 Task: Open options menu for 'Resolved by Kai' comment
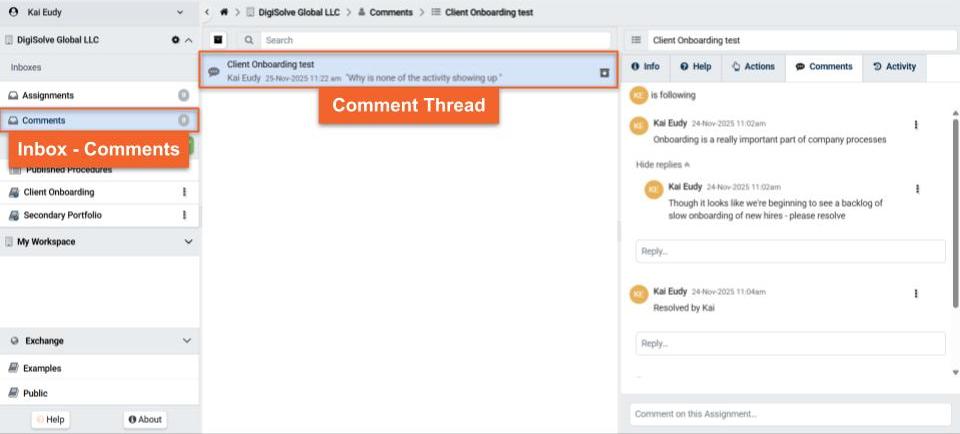(916, 294)
